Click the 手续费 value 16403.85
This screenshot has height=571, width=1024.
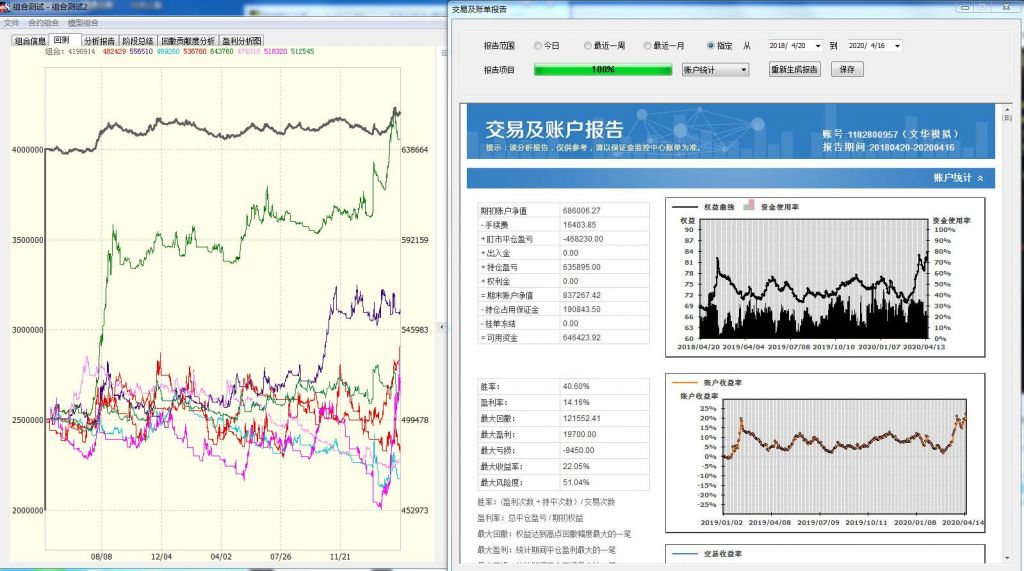[x=579, y=225]
